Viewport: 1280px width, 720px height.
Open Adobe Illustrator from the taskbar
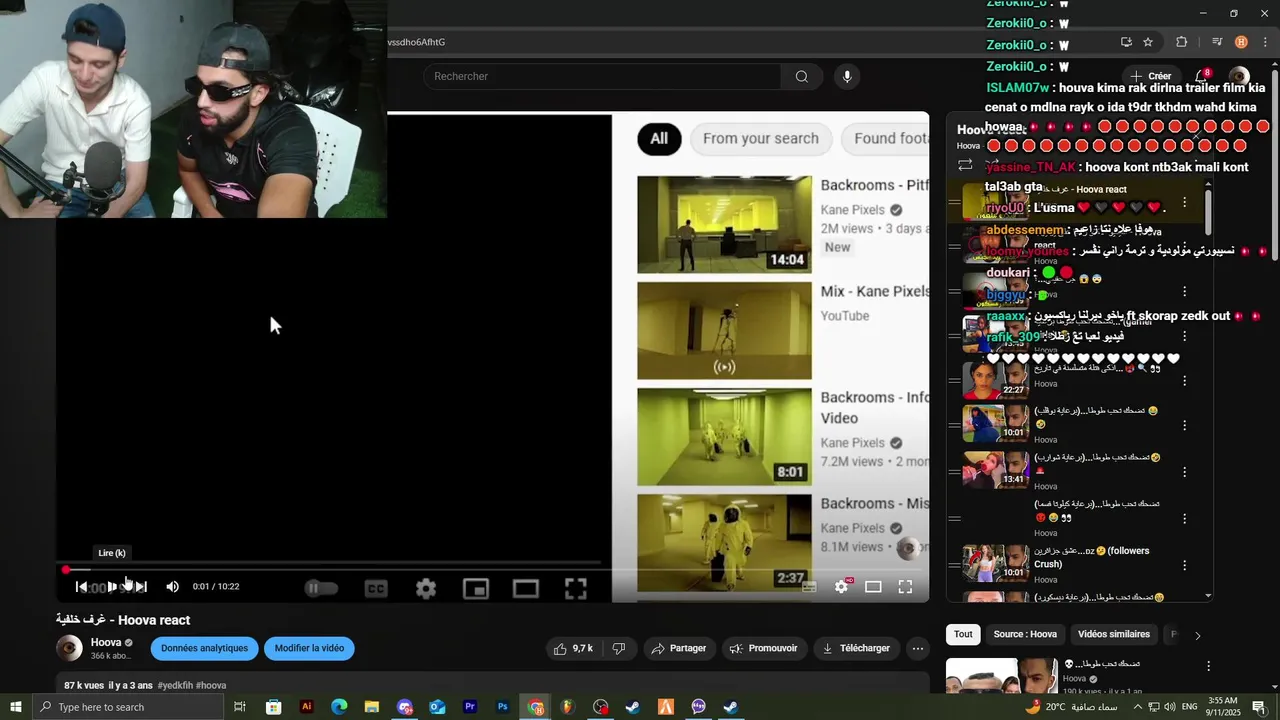307,707
